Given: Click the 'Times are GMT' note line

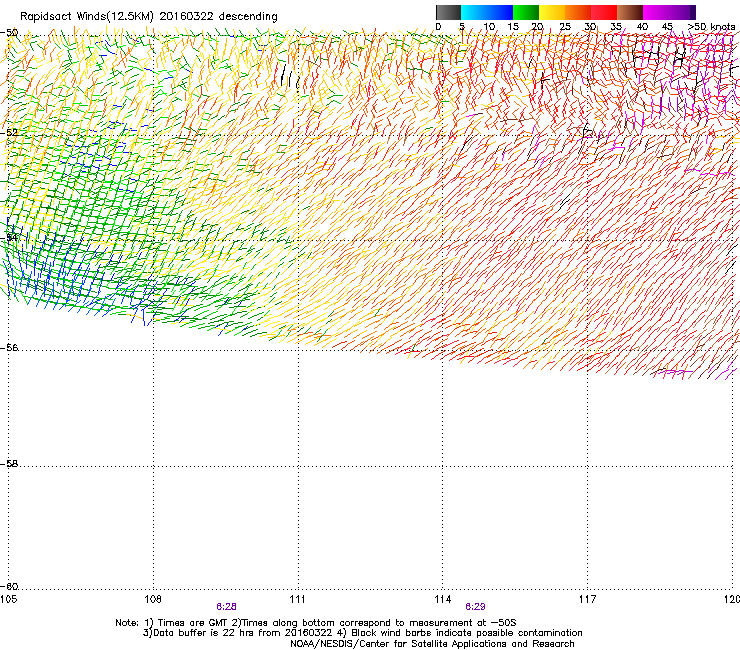Looking at the screenshot, I should click(x=316, y=623).
